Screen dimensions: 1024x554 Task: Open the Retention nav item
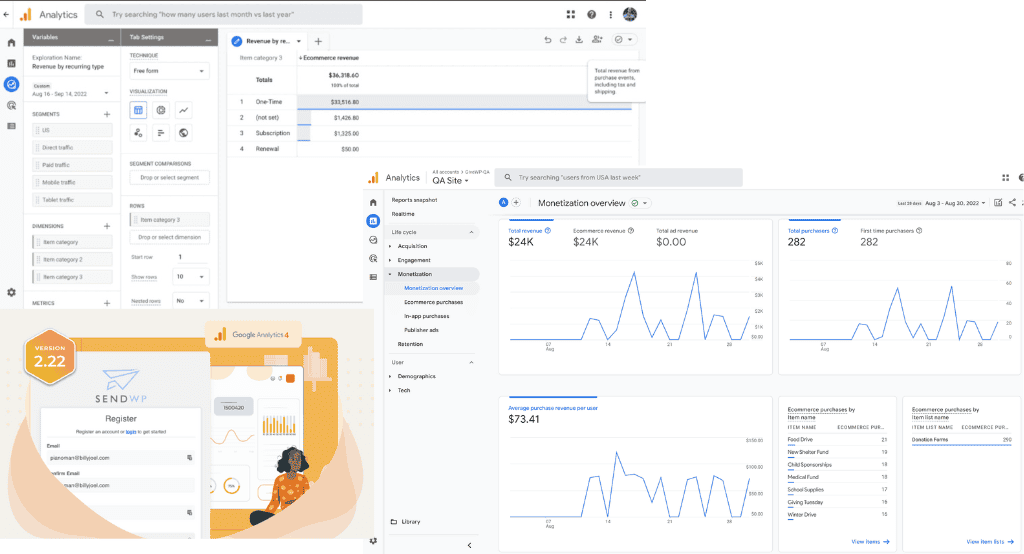(x=410, y=344)
